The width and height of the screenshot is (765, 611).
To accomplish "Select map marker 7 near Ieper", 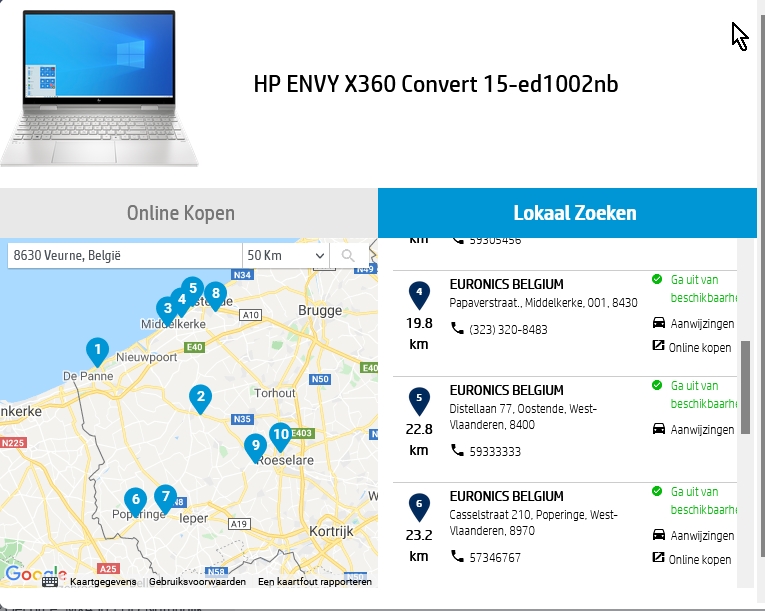I will pyautogui.click(x=166, y=495).
